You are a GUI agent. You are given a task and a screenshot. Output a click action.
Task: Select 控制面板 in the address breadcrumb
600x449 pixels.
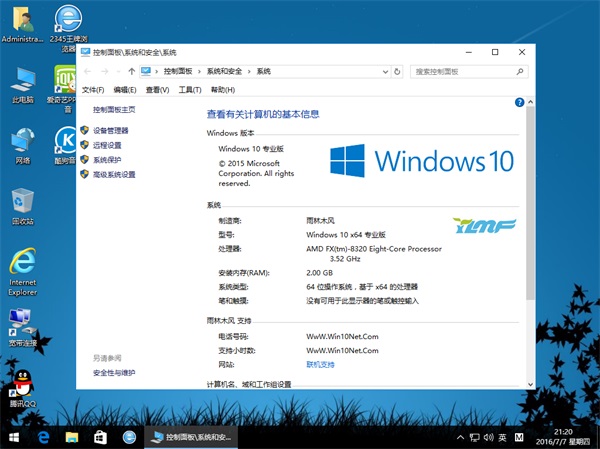click(x=178, y=71)
